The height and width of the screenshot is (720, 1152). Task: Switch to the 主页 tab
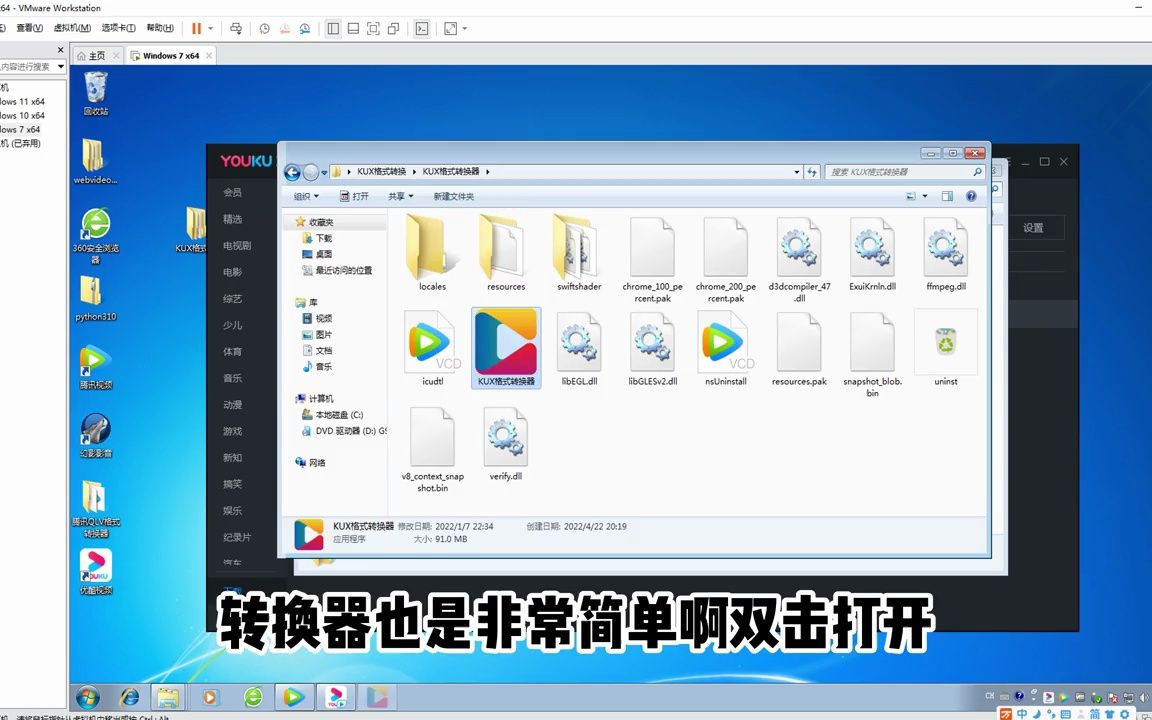point(95,55)
